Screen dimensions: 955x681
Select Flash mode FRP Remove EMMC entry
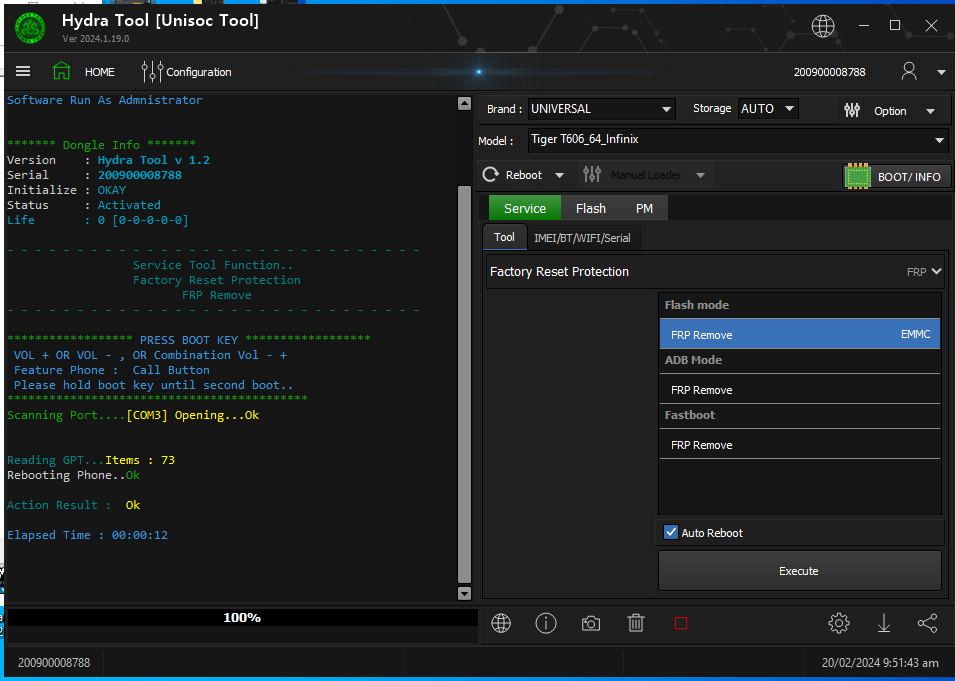pos(800,334)
